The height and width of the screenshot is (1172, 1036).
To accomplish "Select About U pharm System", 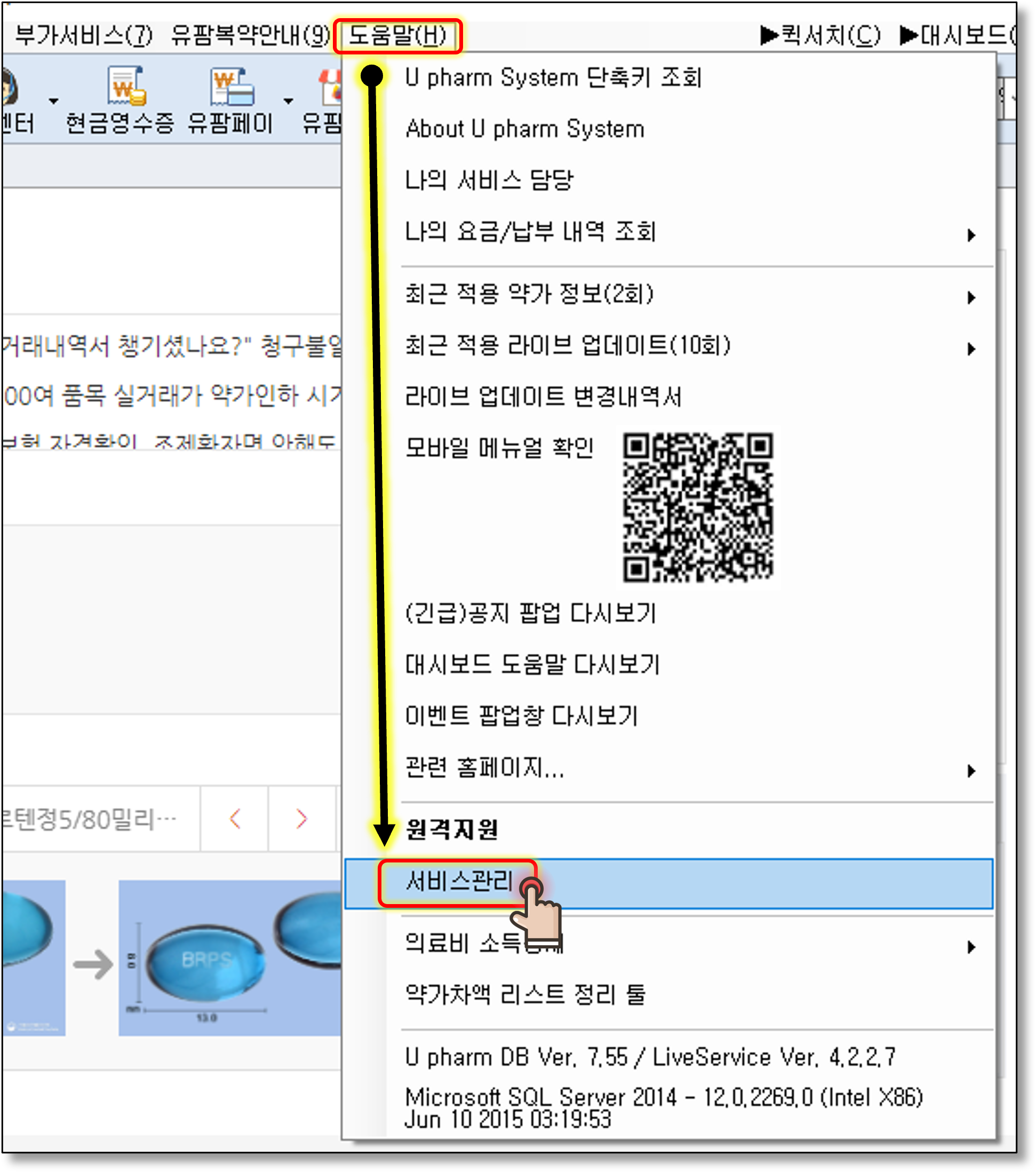I will point(524,129).
